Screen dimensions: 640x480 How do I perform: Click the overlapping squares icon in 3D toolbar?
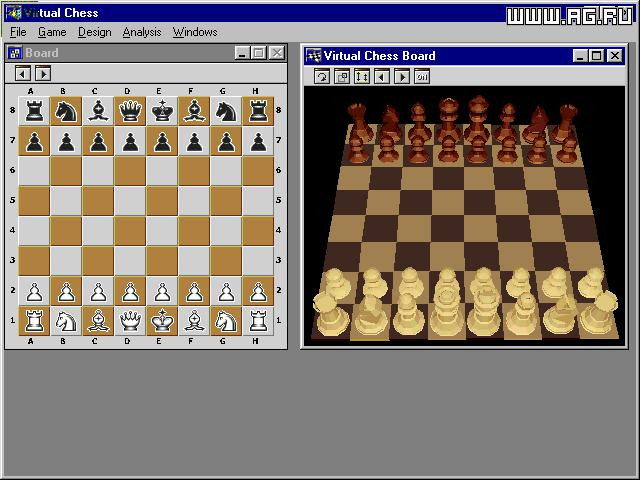point(342,77)
